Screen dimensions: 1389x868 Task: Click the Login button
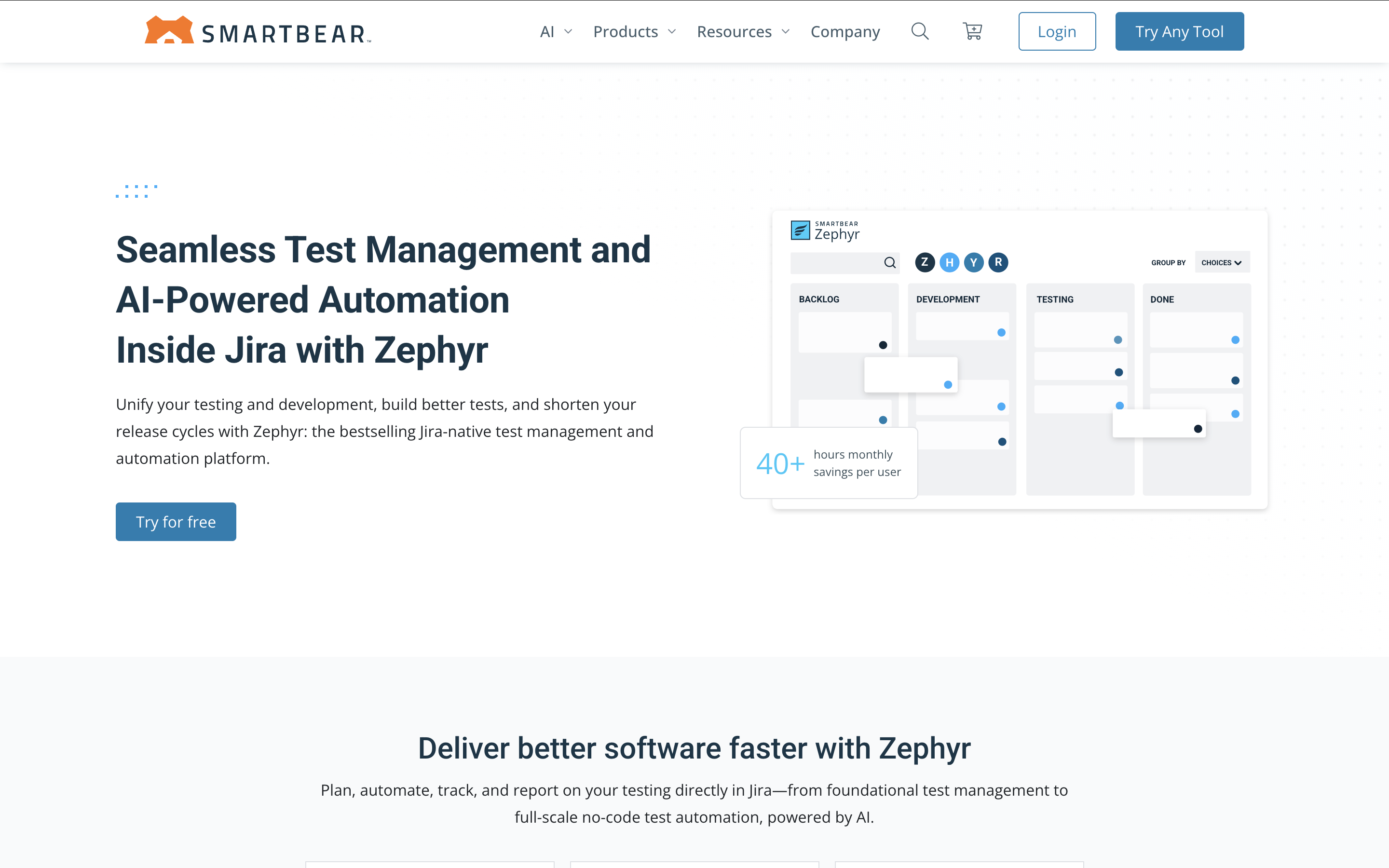1057,31
